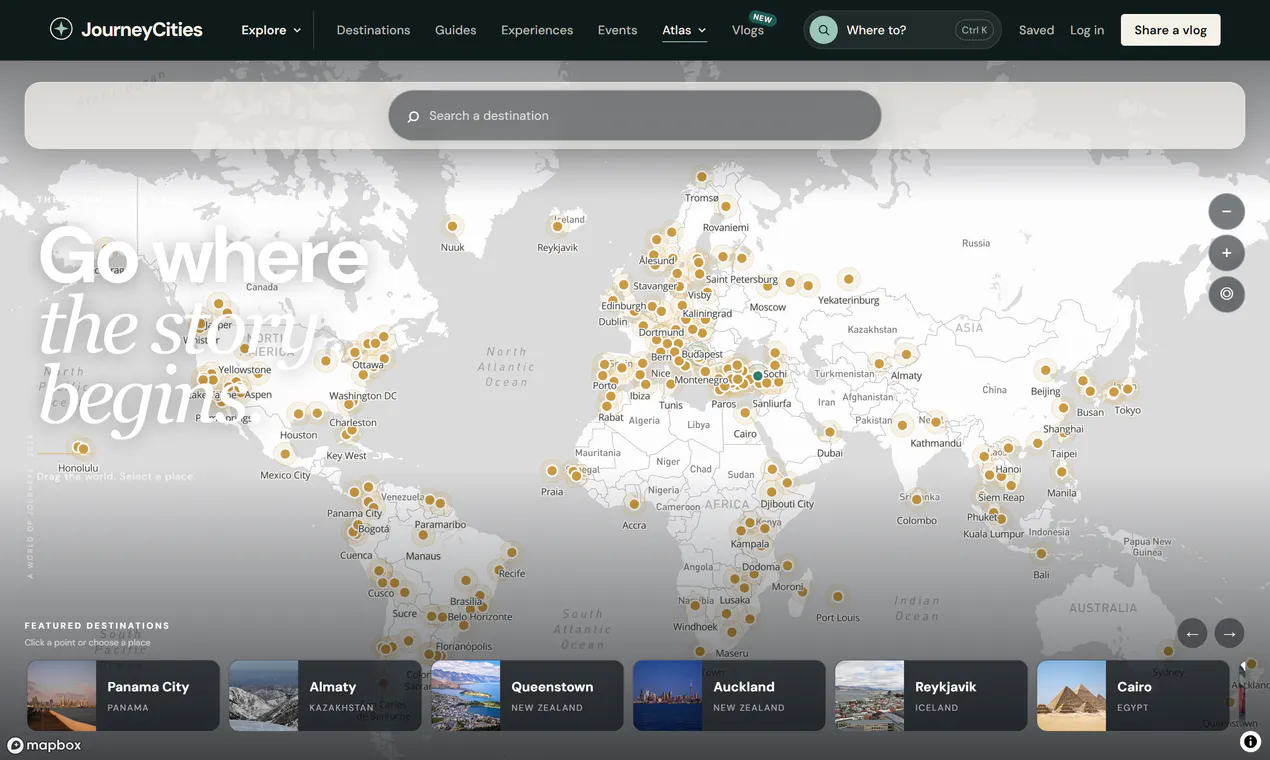Open the Vlogs nav item
This screenshot has height=760, width=1270.
[748, 30]
